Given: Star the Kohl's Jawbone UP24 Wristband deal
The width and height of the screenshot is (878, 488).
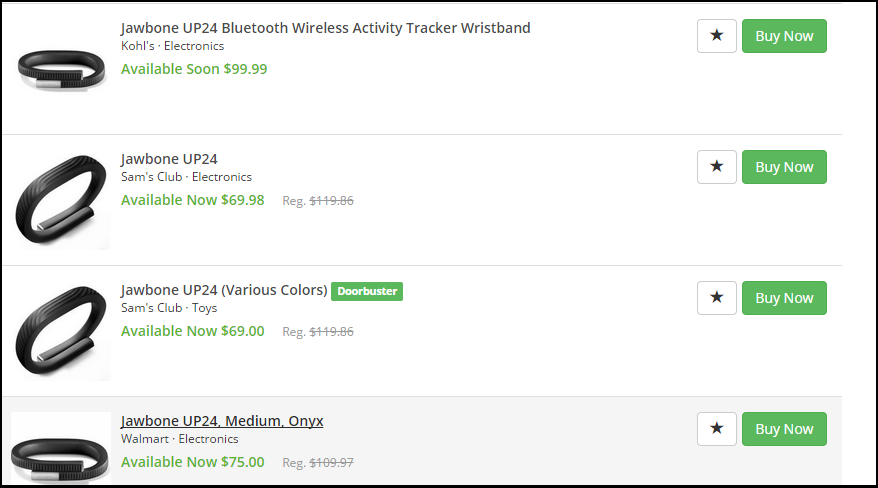Looking at the screenshot, I should click(x=716, y=36).
